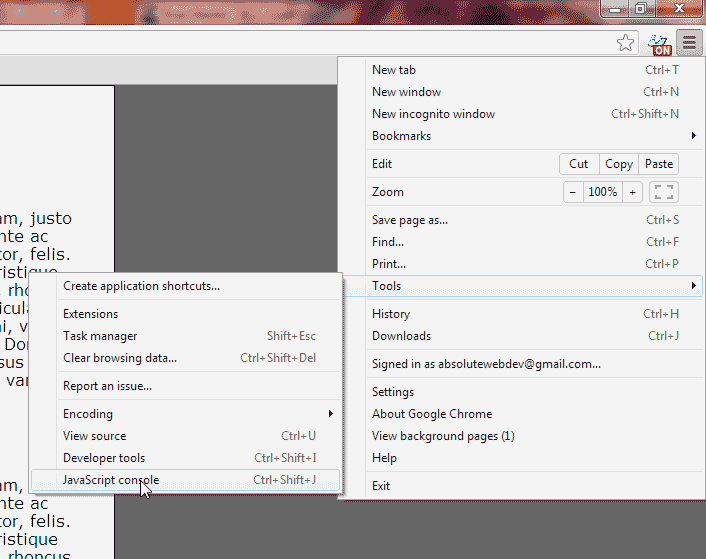Click the Paste button in Edit row
706x559 pixels.
pyautogui.click(x=659, y=164)
